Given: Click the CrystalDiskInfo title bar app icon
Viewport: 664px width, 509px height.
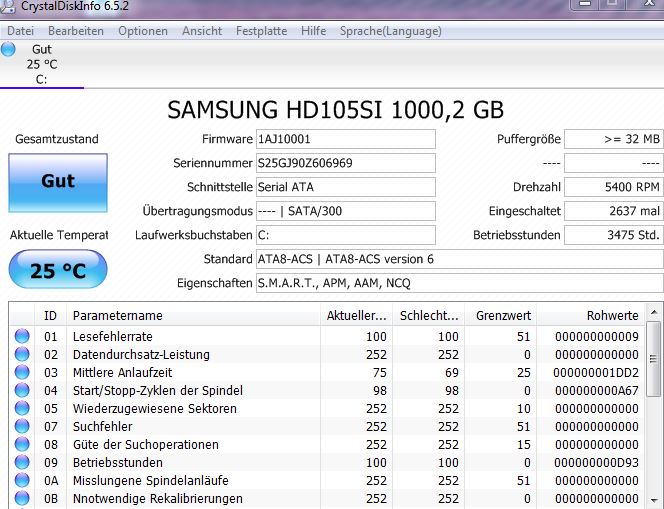Looking at the screenshot, I should pos(8,6).
